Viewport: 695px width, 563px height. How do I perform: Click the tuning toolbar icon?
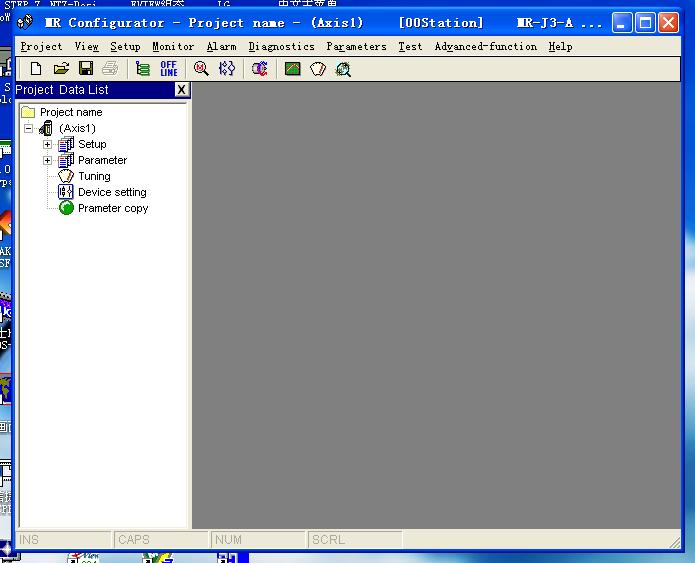[318, 69]
